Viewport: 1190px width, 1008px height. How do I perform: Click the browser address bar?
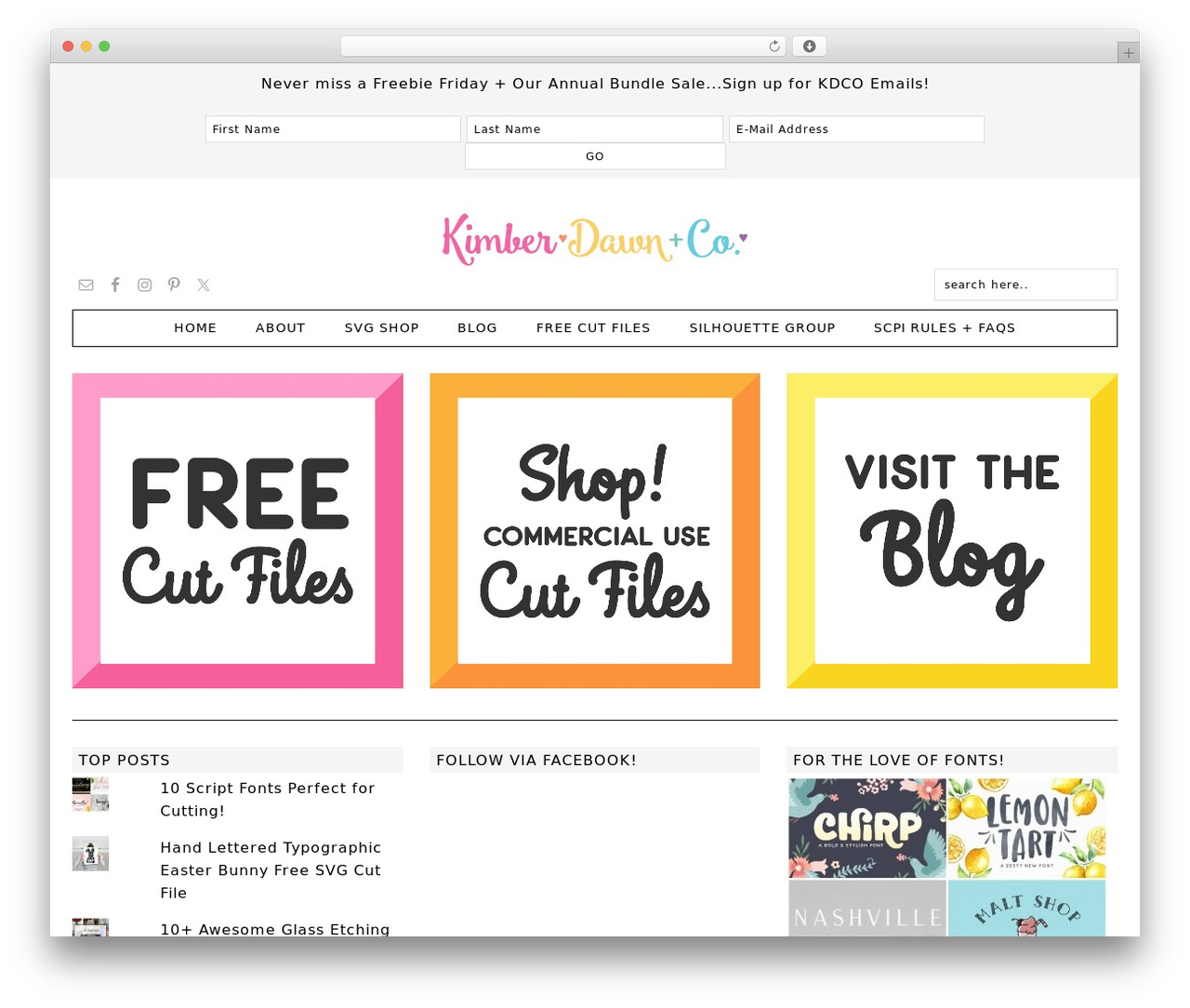click(562, 46)
